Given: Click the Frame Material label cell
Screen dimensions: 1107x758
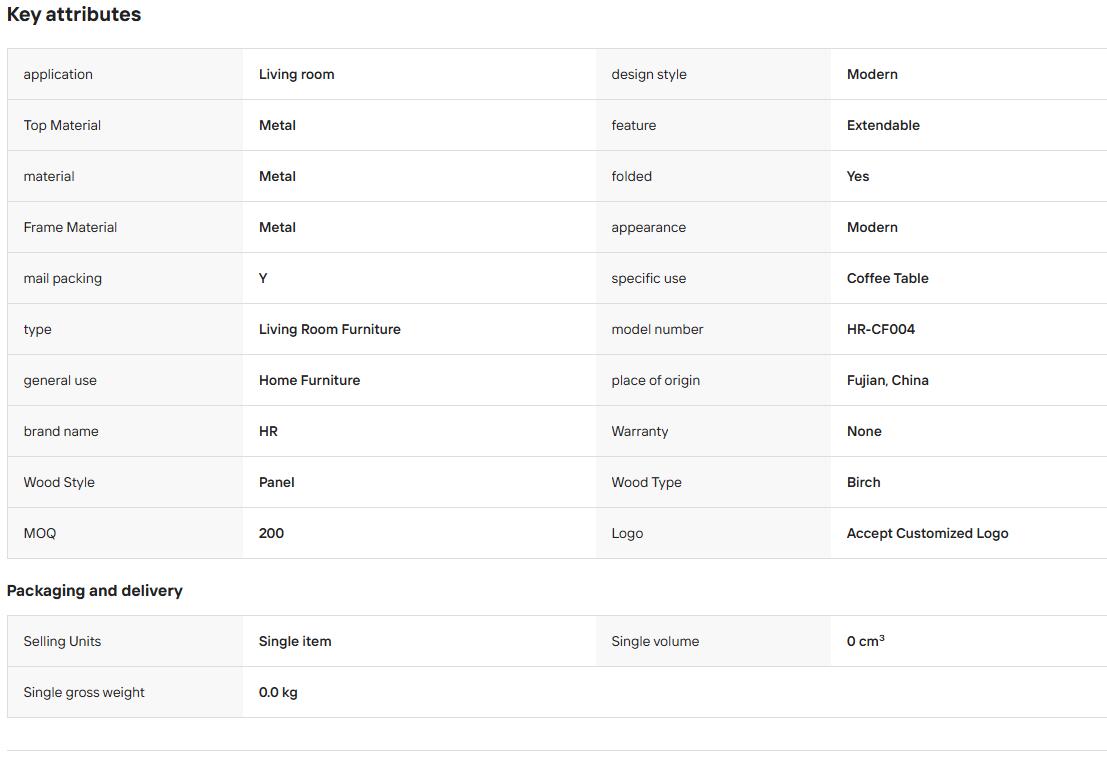Looking at the screenshot, I should click(125, 227).
